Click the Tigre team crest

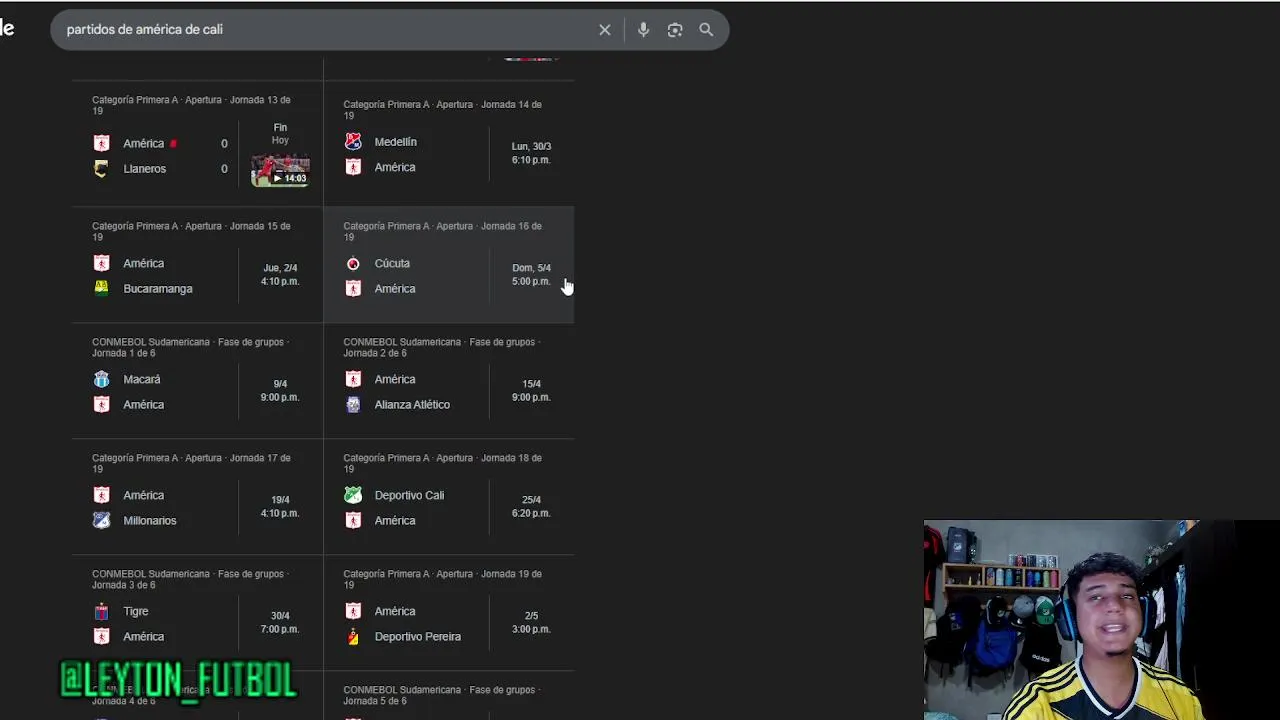point(101,611)
